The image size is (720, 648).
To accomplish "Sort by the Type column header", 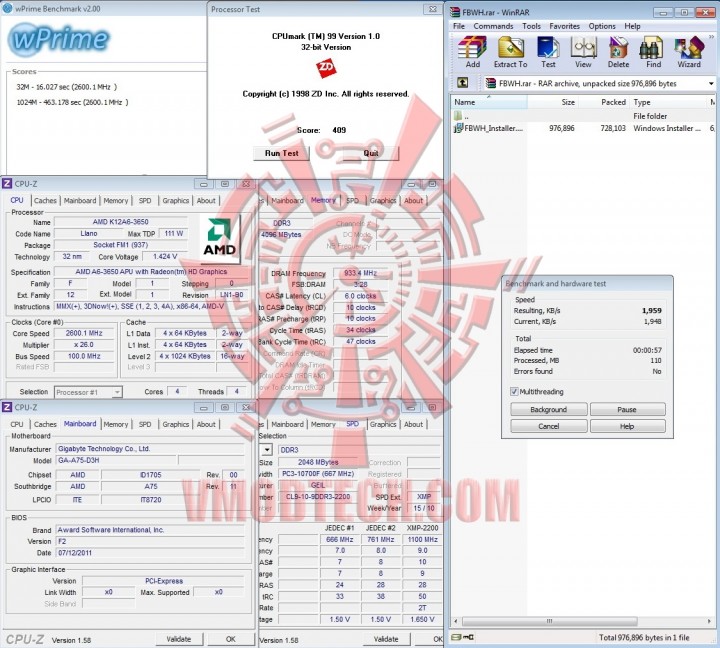I will pos(669,102).
